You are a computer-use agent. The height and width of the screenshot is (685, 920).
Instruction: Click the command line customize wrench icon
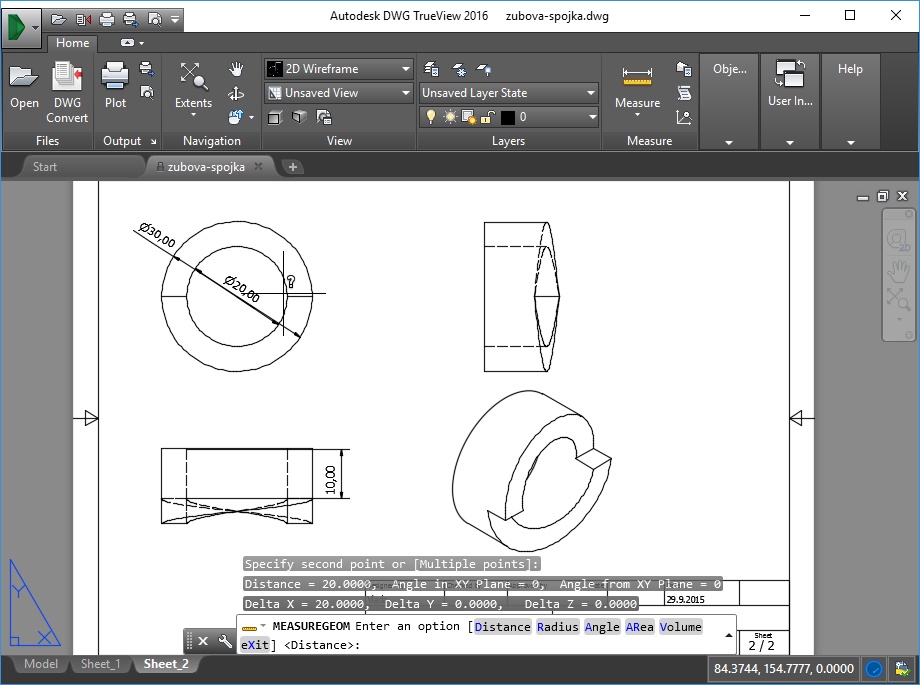225,641
